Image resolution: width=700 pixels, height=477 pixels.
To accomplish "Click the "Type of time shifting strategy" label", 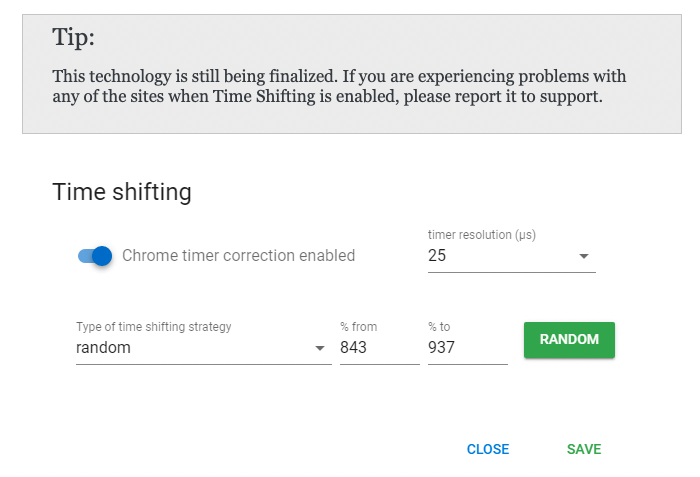I will (153, 327).
